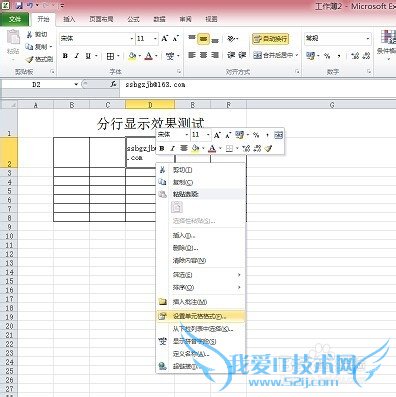Click the Increase Indent icon in the ribbon
396x397 pixels.
pos(242,55)
